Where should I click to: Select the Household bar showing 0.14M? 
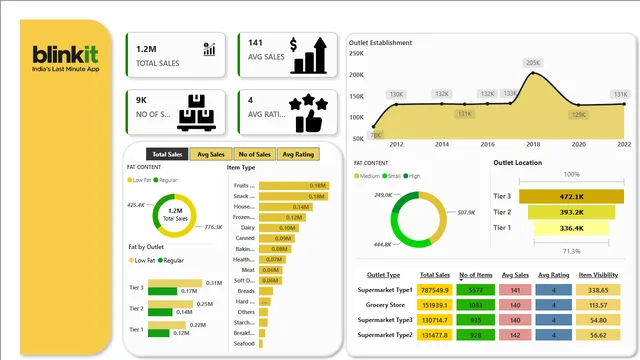pyautogui.click(x=286, y=207)
